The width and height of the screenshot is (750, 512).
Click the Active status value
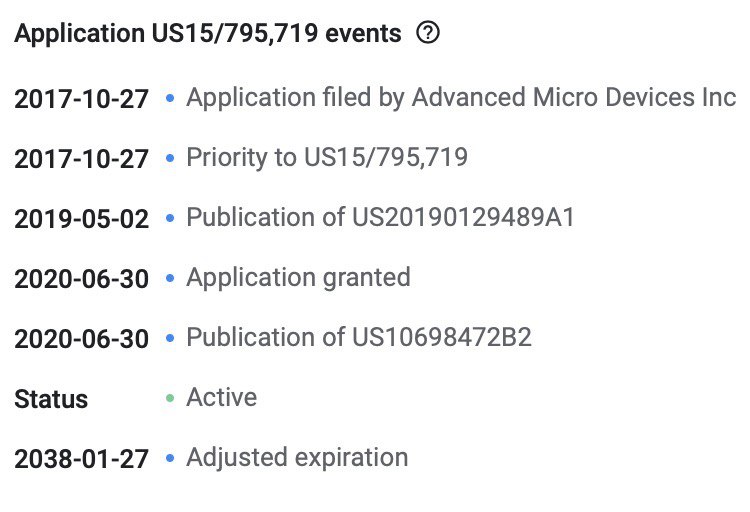pyautogui.click(x=221, y=397)
